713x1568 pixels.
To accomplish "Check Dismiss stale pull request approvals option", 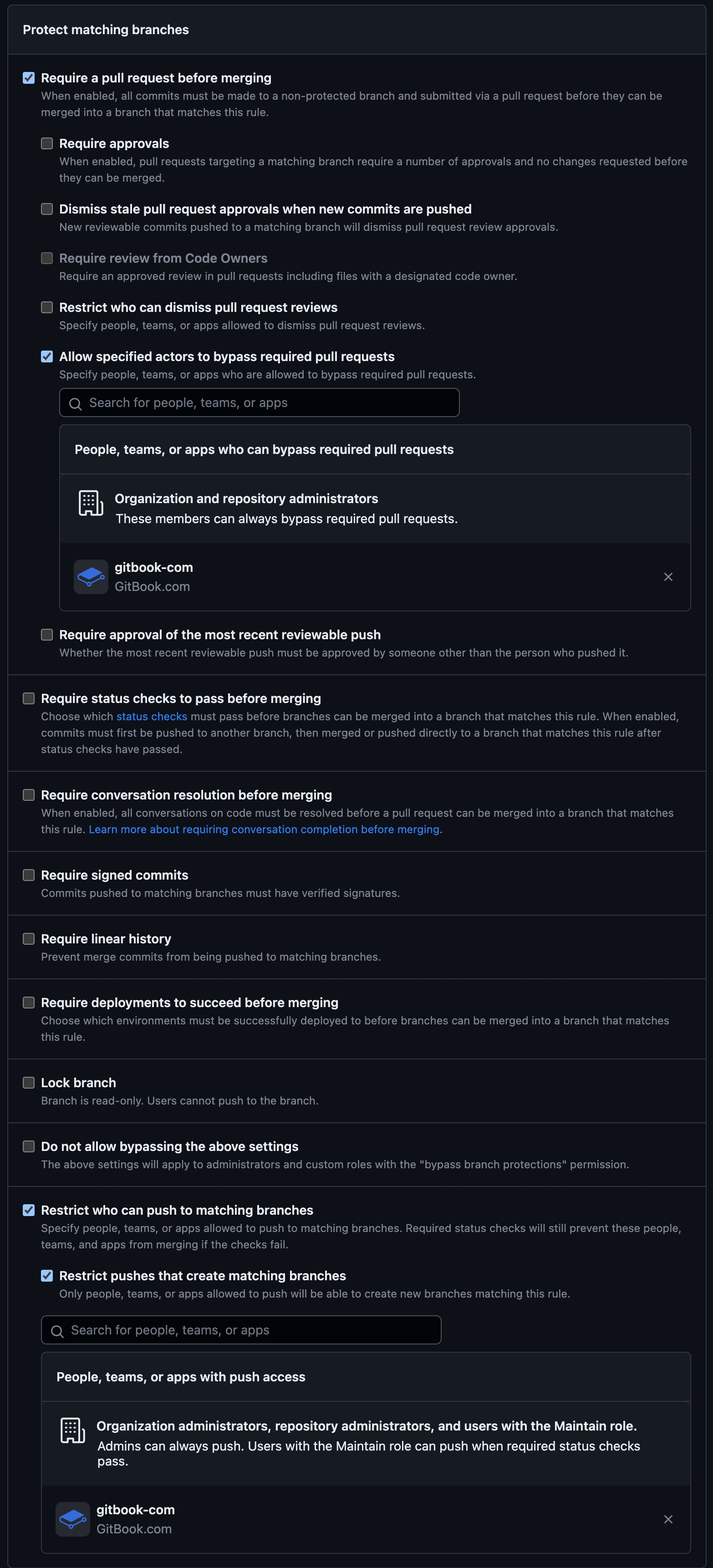I will pyautogui.click(x=47, y=209).
